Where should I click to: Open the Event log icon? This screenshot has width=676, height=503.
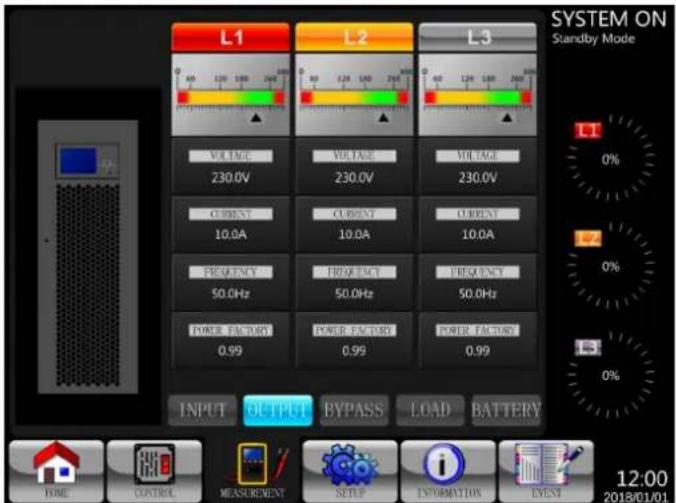click(x=546, y=471)
